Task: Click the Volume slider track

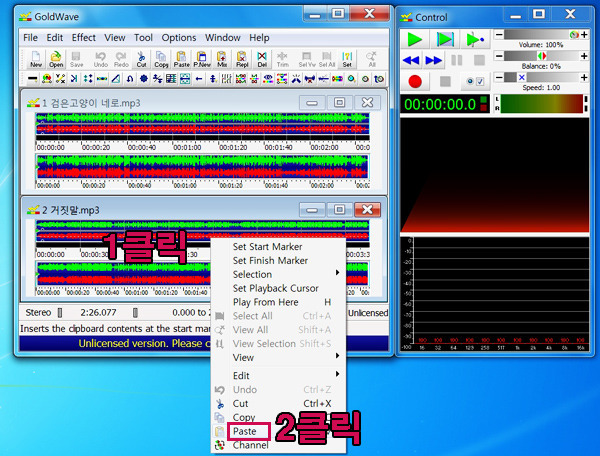Action: [541, 35]
